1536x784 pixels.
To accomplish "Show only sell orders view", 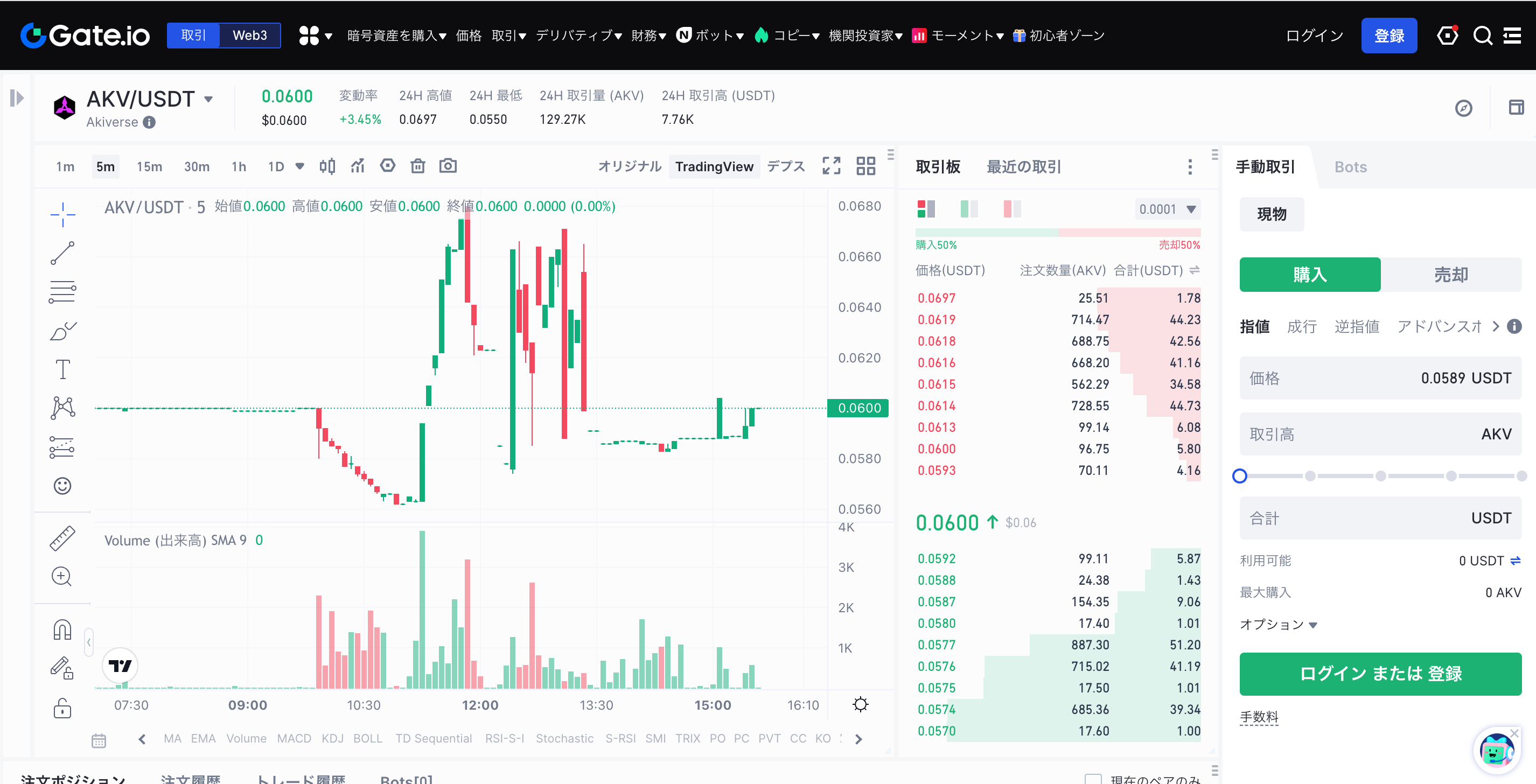I will pyautogui.click(x=1013, y=209).
